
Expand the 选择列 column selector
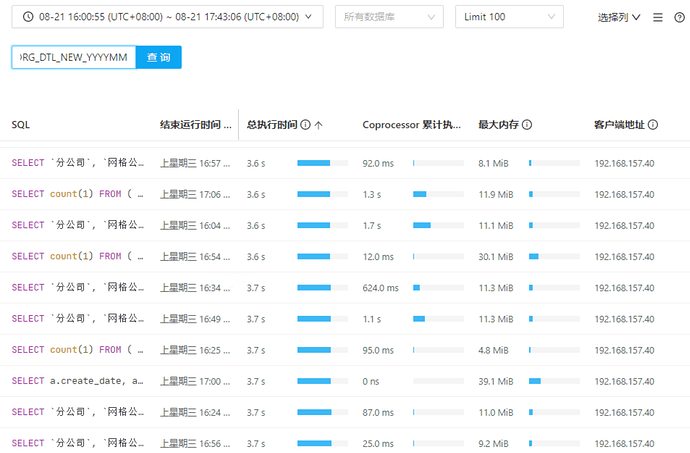(619, 17)
